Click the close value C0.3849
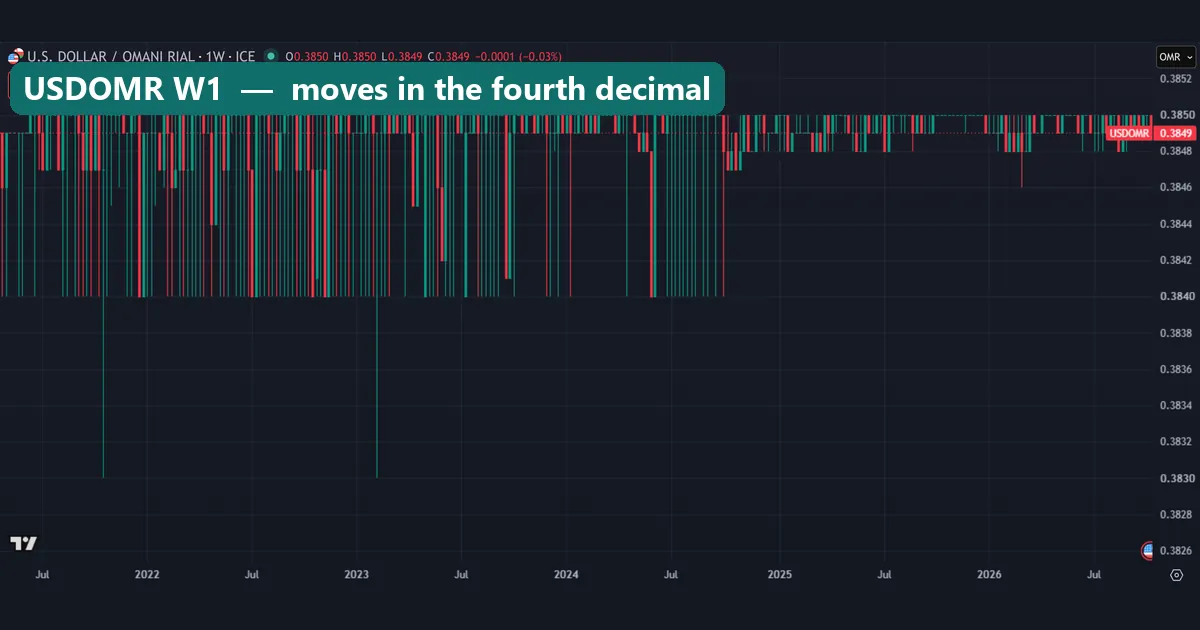 (x=450, y=56)
